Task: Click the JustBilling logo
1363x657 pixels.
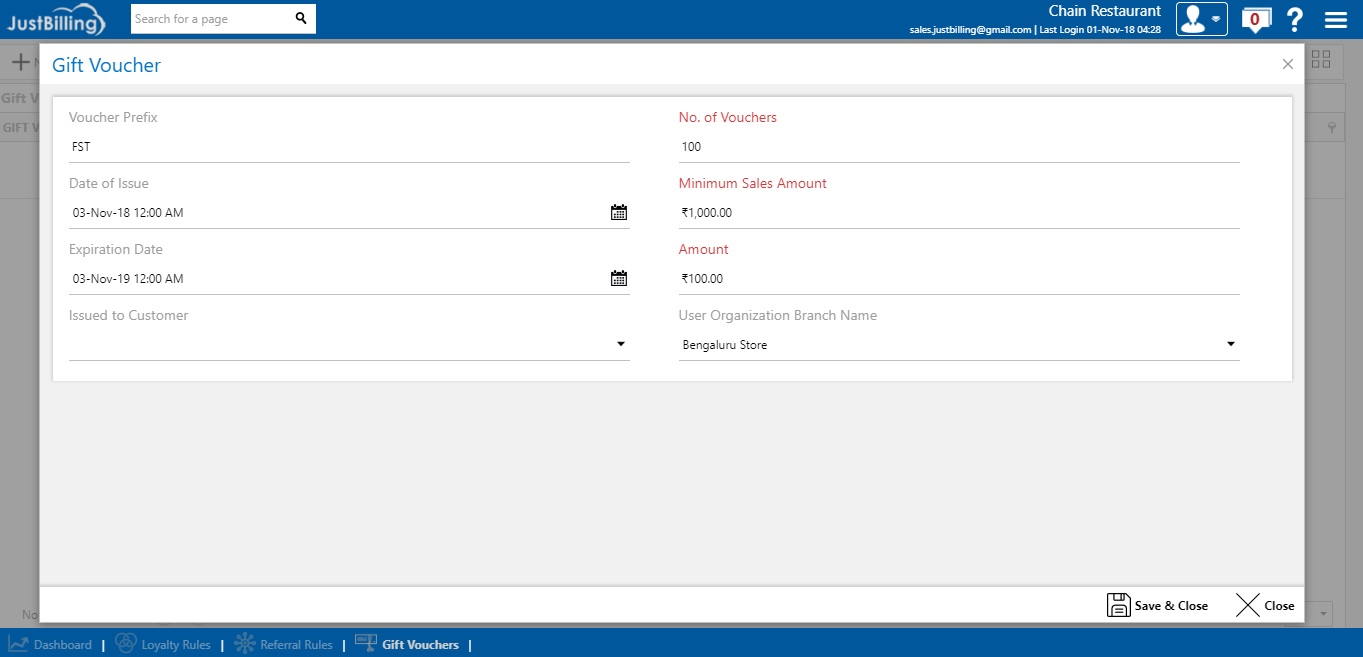Action: point(56,19)
